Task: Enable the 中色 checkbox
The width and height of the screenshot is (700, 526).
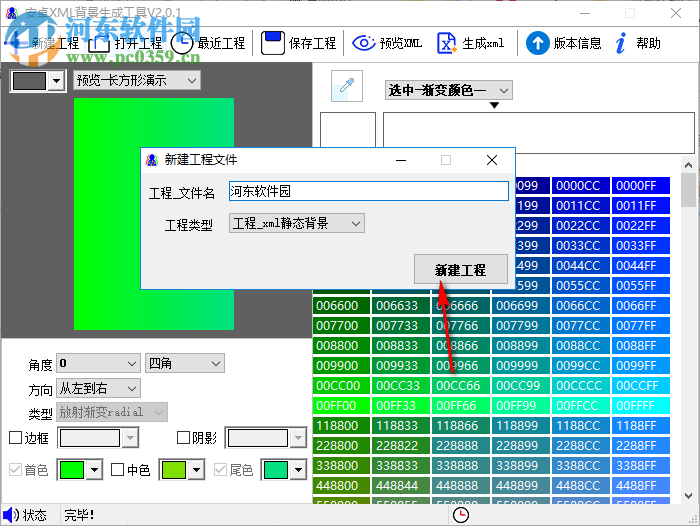Action: point(117,469)
